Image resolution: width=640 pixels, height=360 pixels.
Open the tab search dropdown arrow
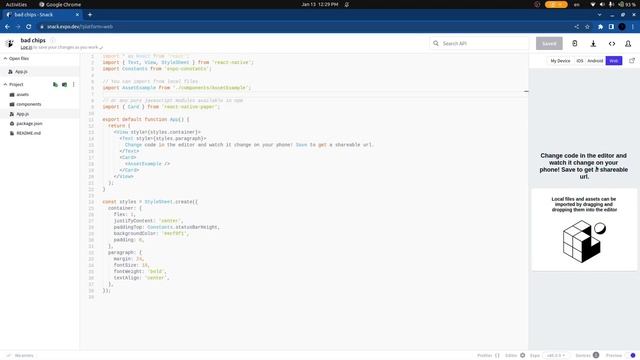(x=600, y=15)
